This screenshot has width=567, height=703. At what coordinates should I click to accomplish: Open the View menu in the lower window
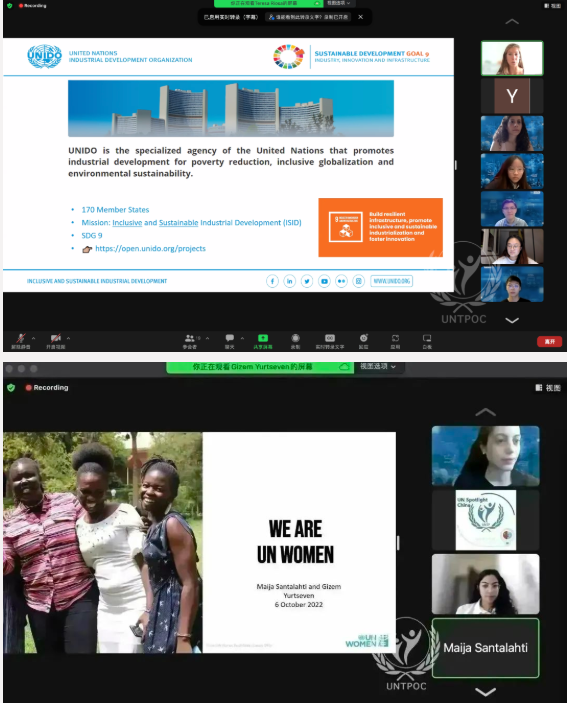548,388
